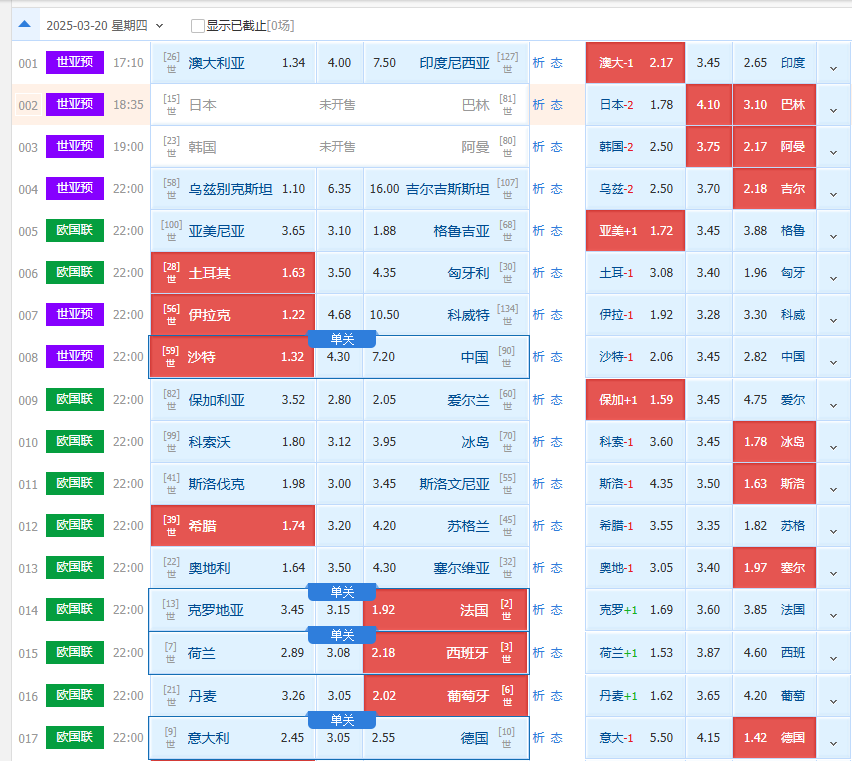
Task: Select draw odds 4.00 in match 001
Action: point(340,63)
